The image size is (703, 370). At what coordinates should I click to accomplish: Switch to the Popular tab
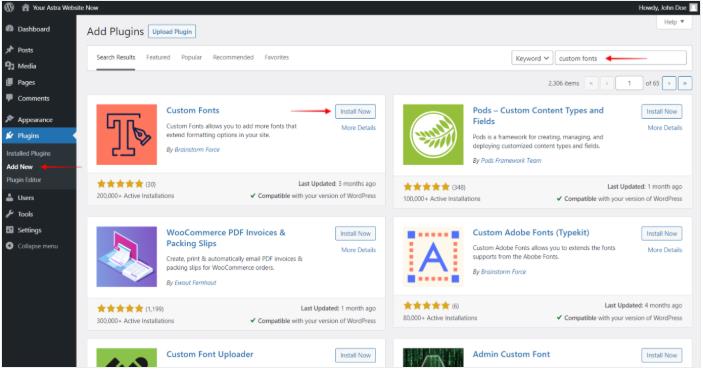(191, 57)
